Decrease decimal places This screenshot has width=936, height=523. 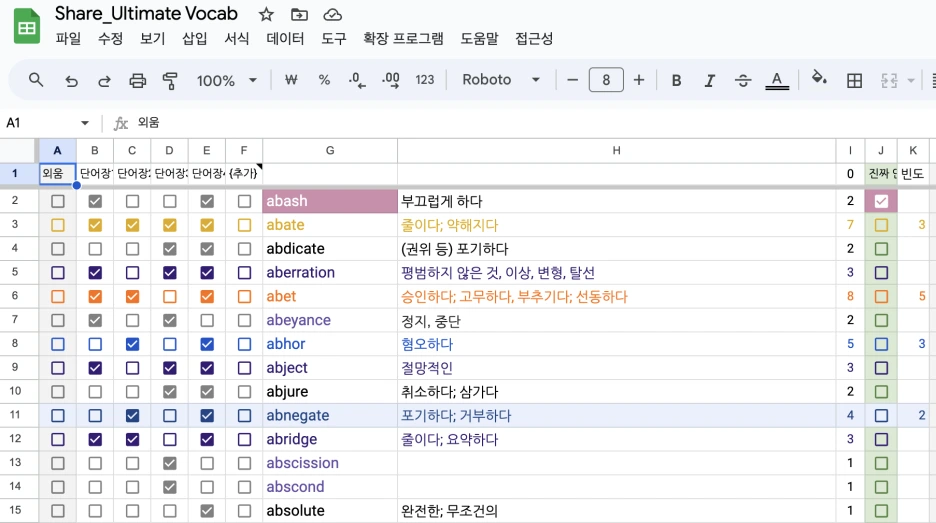(x=357, y=79)
